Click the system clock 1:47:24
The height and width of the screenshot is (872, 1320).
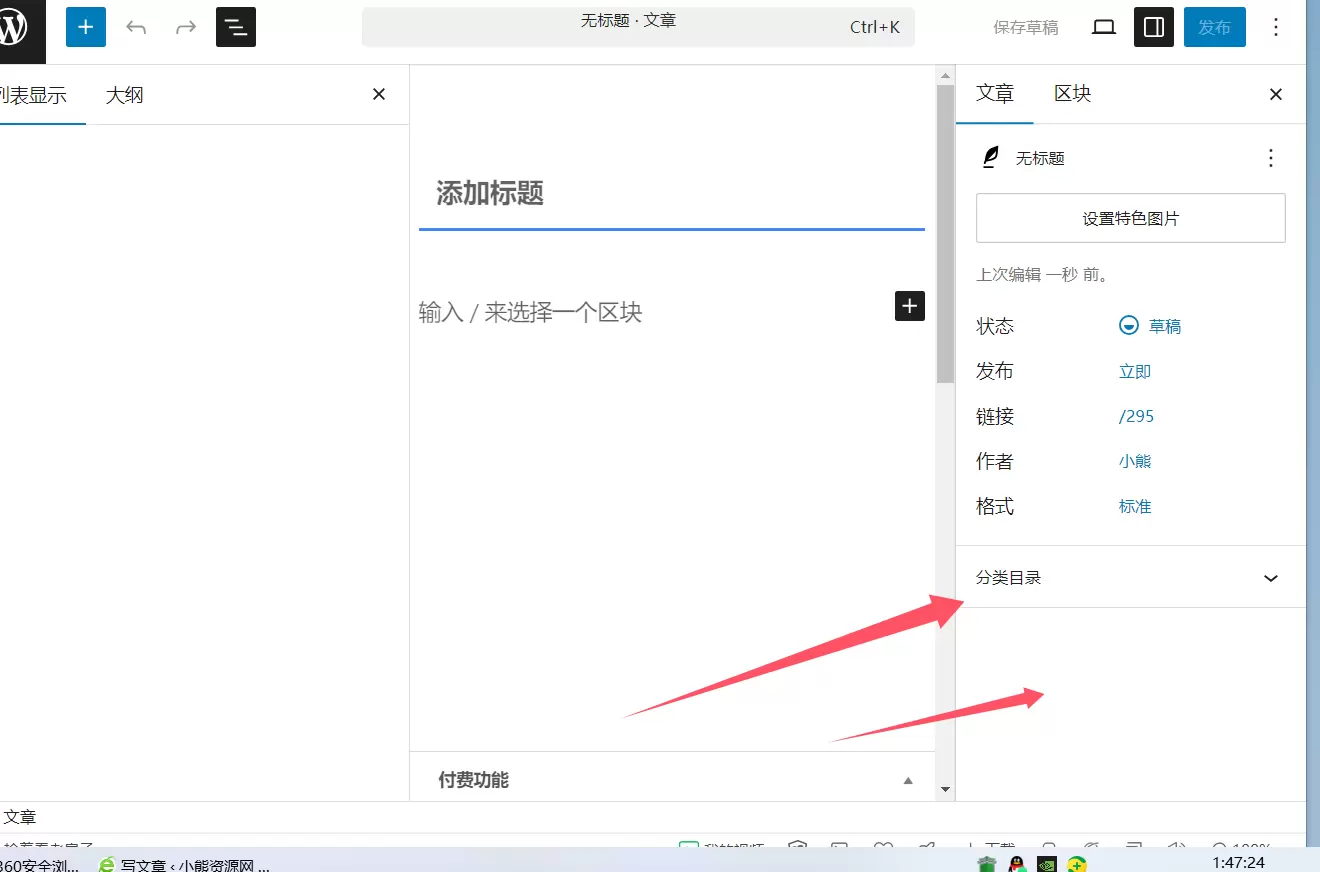click(x=1239, y=862)
